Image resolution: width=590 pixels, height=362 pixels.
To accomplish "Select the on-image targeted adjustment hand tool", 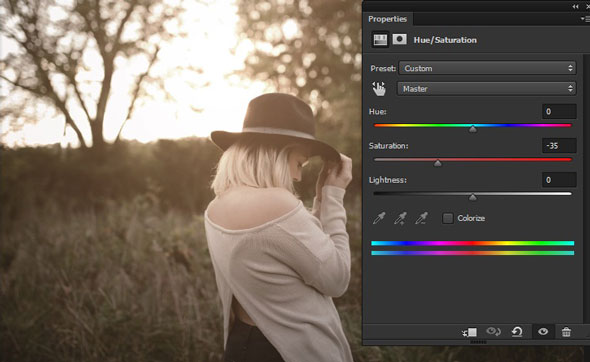I will coord(379,89).
